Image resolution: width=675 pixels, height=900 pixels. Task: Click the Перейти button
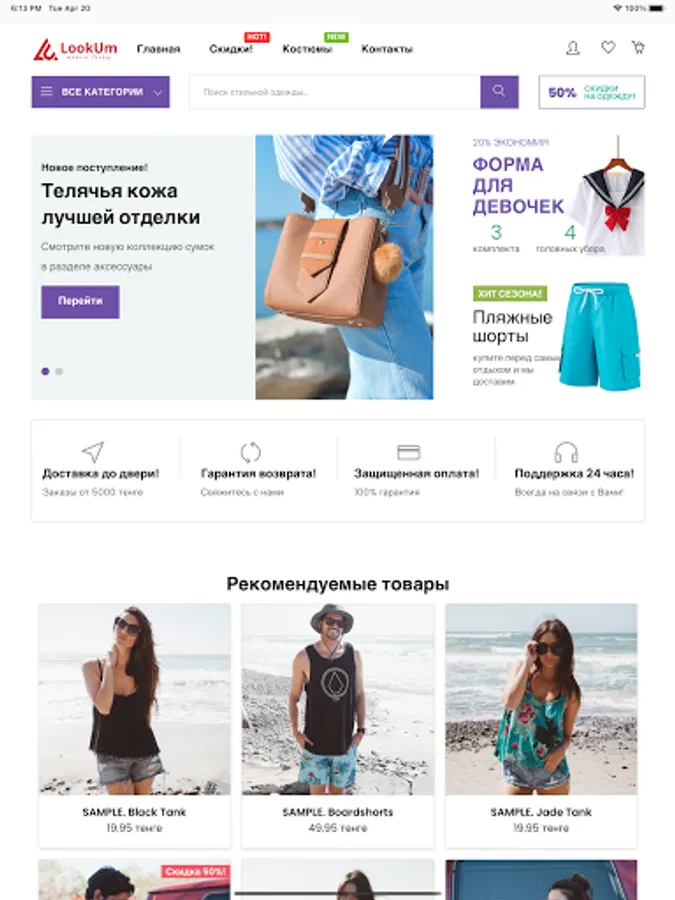80,301
